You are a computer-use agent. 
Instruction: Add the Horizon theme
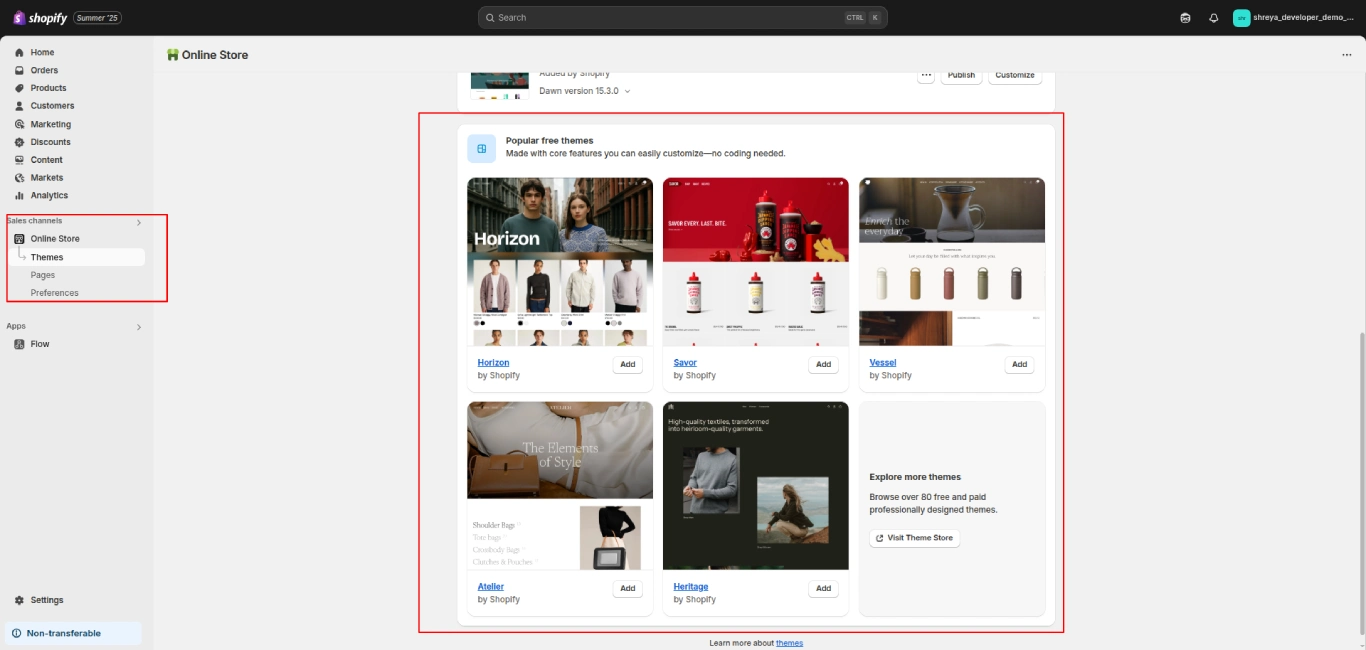[627, 365]
